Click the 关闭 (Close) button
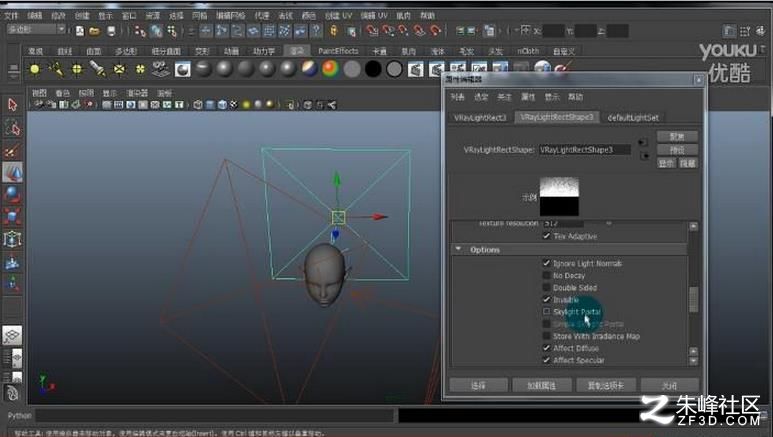The width and height of the screenshot is (773, 437). click(669, 385)
